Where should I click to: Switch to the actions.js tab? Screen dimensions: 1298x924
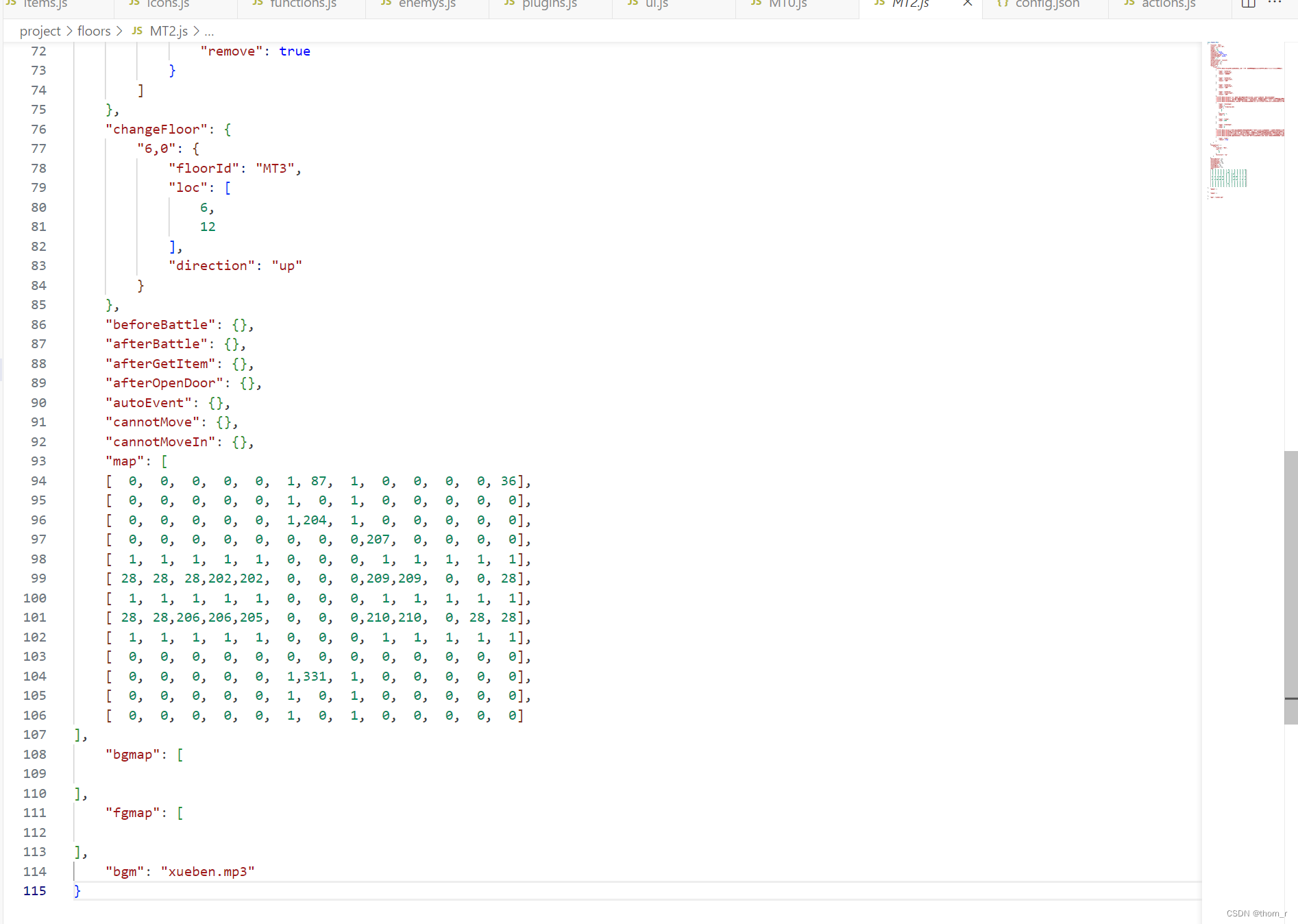click(1168, 4)
